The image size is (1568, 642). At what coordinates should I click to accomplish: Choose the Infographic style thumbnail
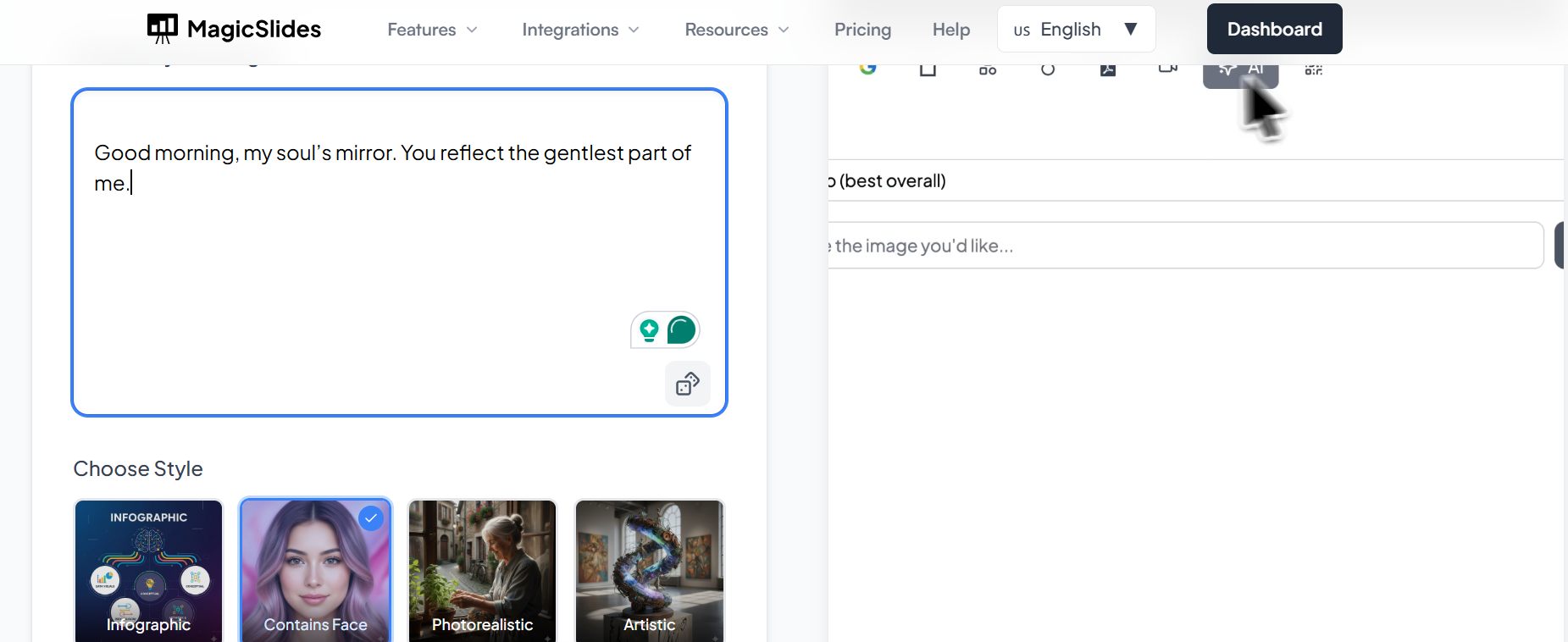pos(149,570)
